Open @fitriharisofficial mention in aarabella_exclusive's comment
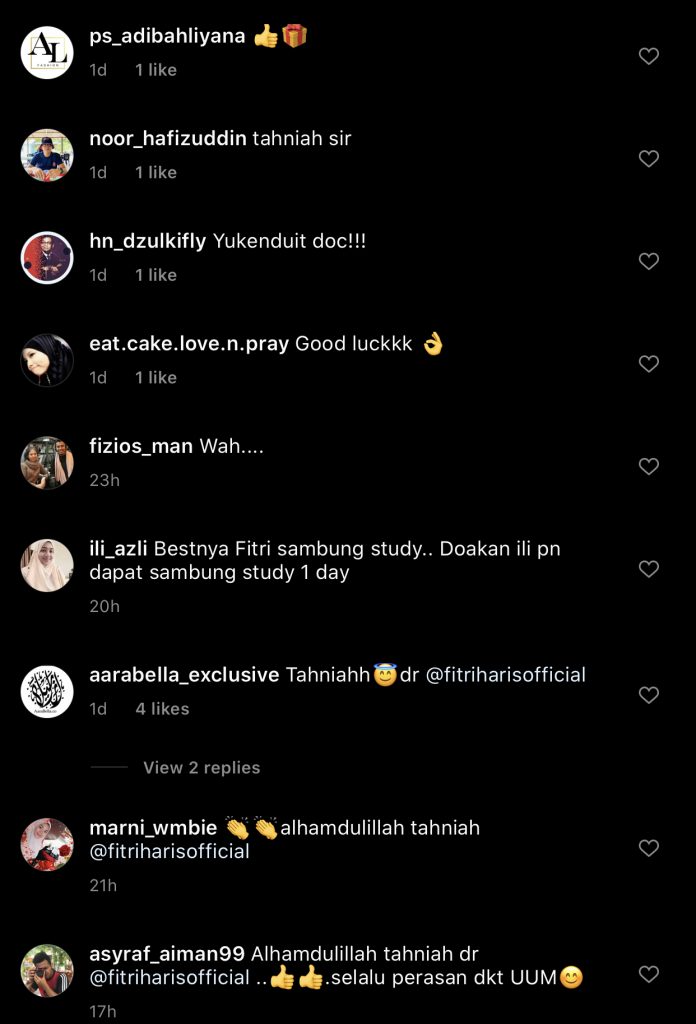 [x=506, y=675]
